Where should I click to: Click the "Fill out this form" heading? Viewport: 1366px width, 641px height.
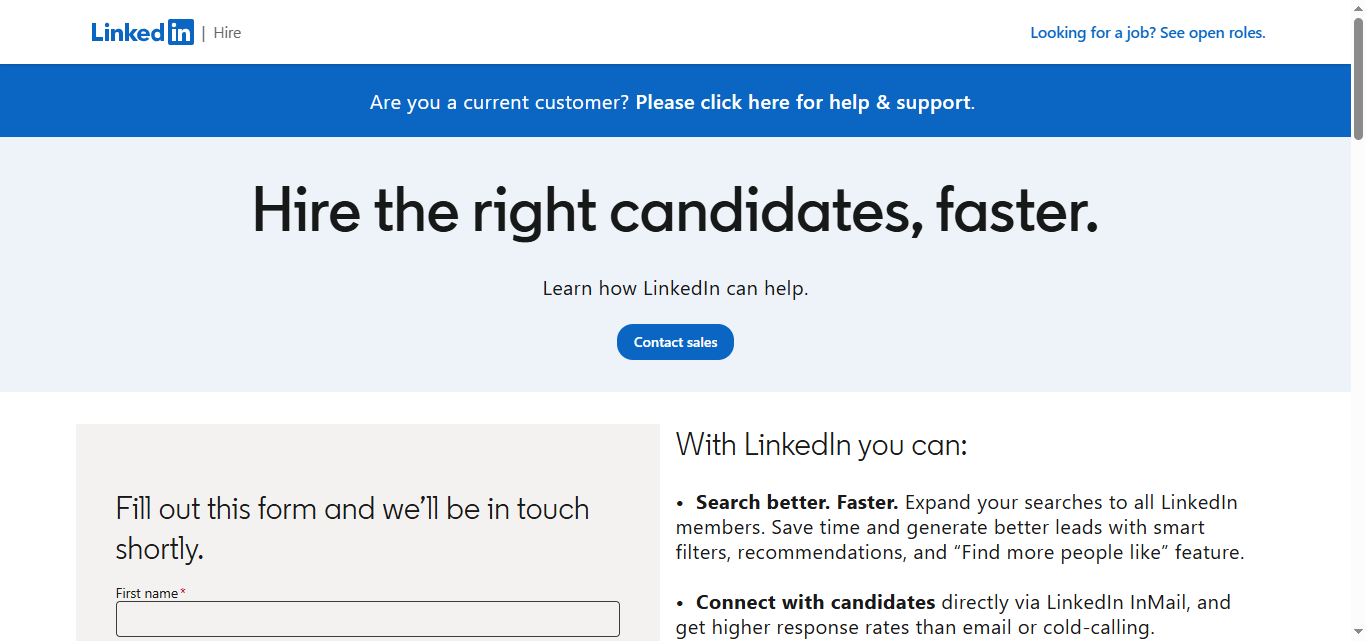pyautogui.click(x=353, y=530)
